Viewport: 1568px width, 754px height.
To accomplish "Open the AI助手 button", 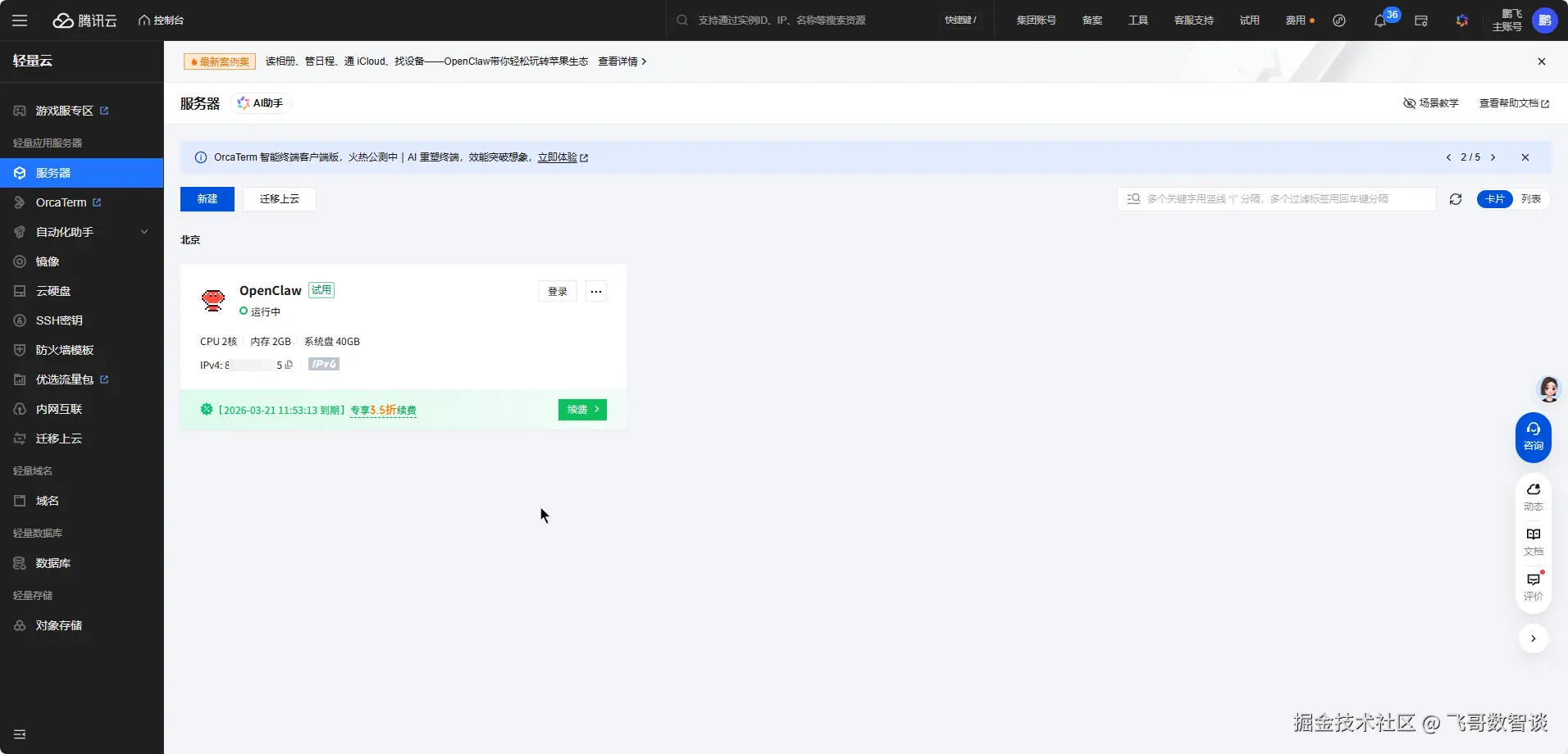I will point(260,103).
